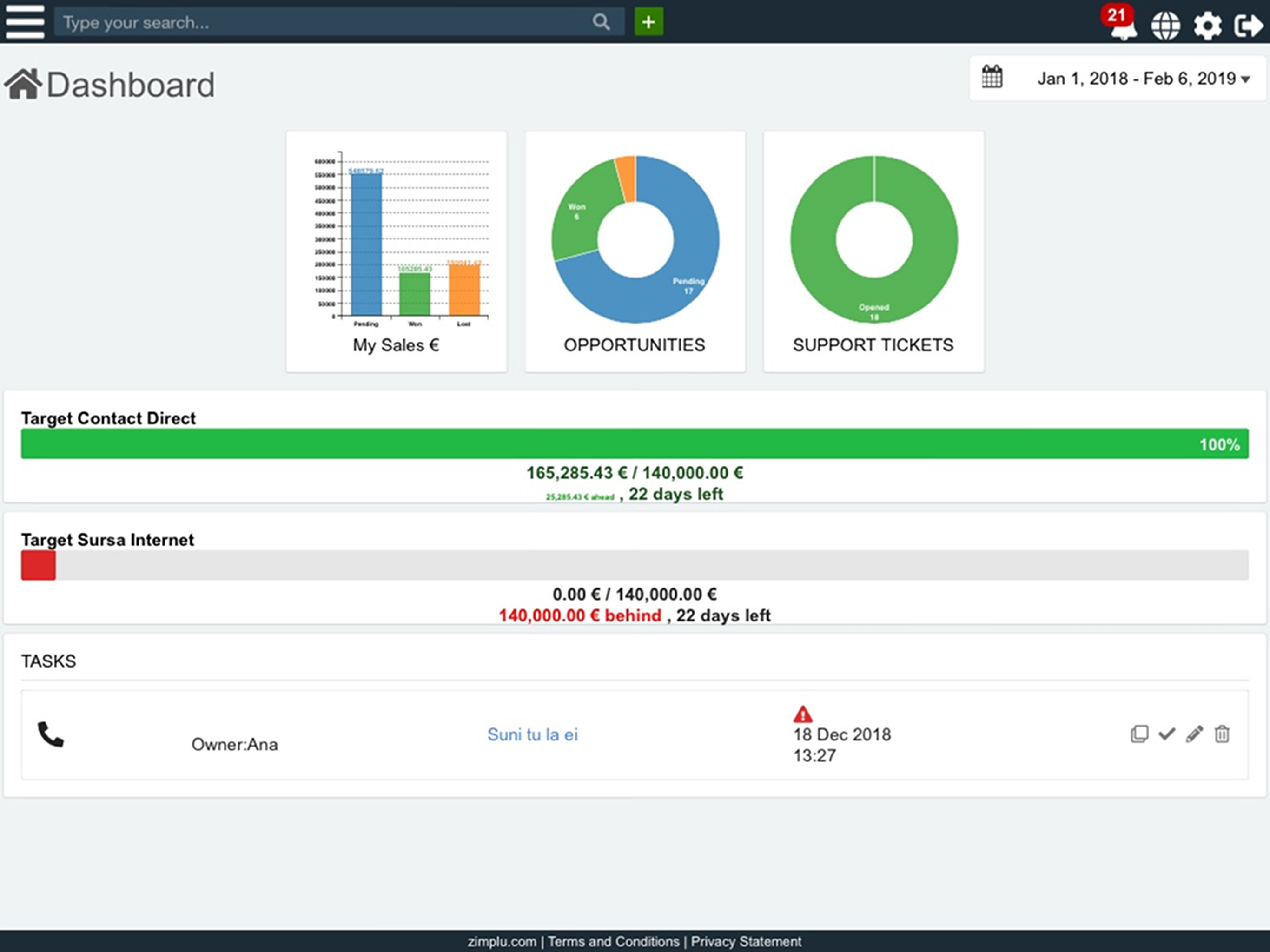1270x952 pixels.
Task: Open the Jan 1, 2018 - Feb 6, 2019 date range dropdown
Action: coord(1117,78)
